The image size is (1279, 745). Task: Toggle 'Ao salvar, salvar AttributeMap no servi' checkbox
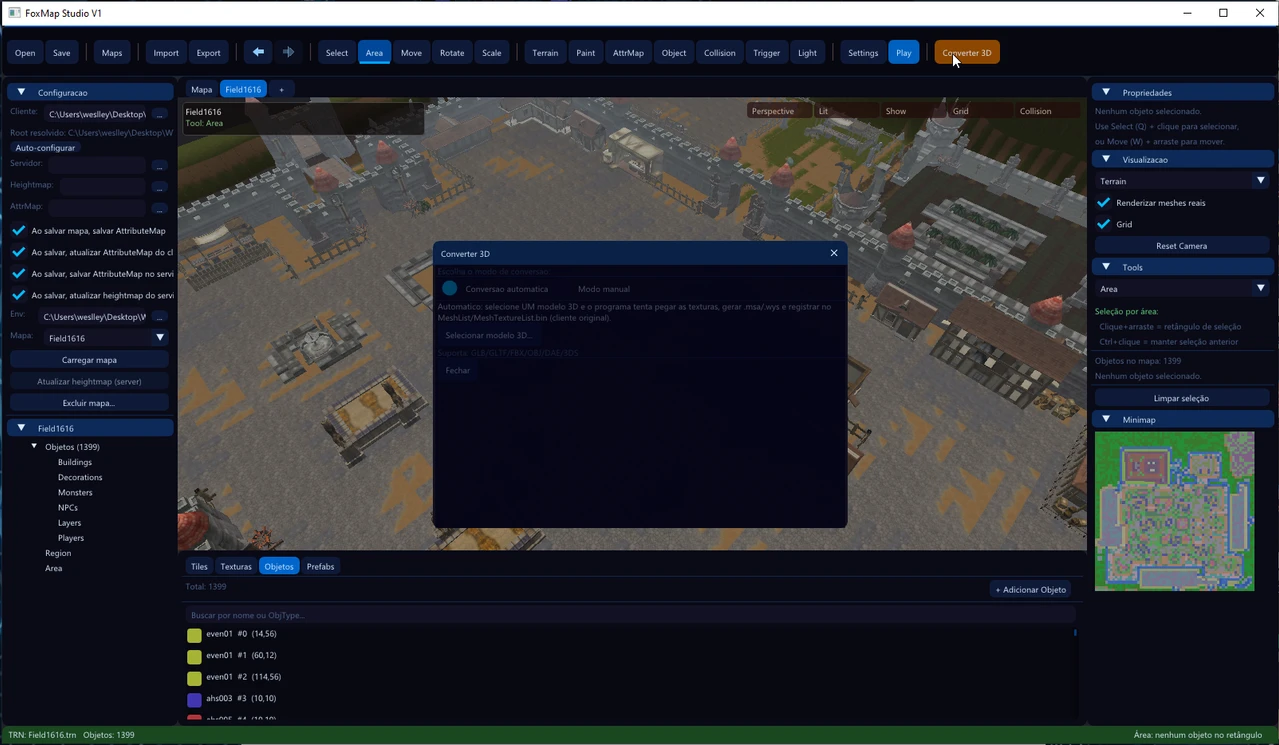[18, 273]
